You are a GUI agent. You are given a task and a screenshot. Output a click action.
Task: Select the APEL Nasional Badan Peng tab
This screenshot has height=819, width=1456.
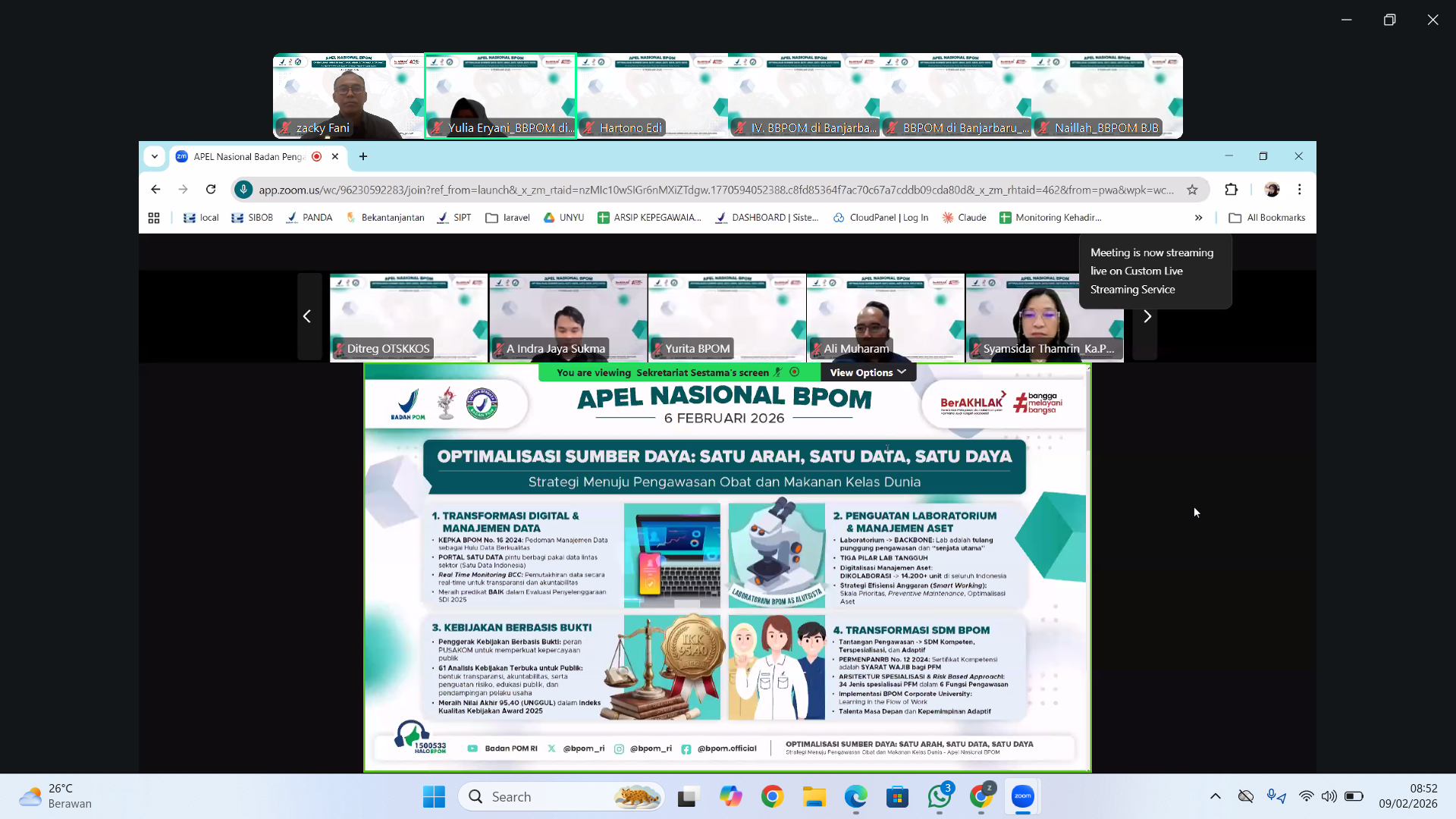248,156
